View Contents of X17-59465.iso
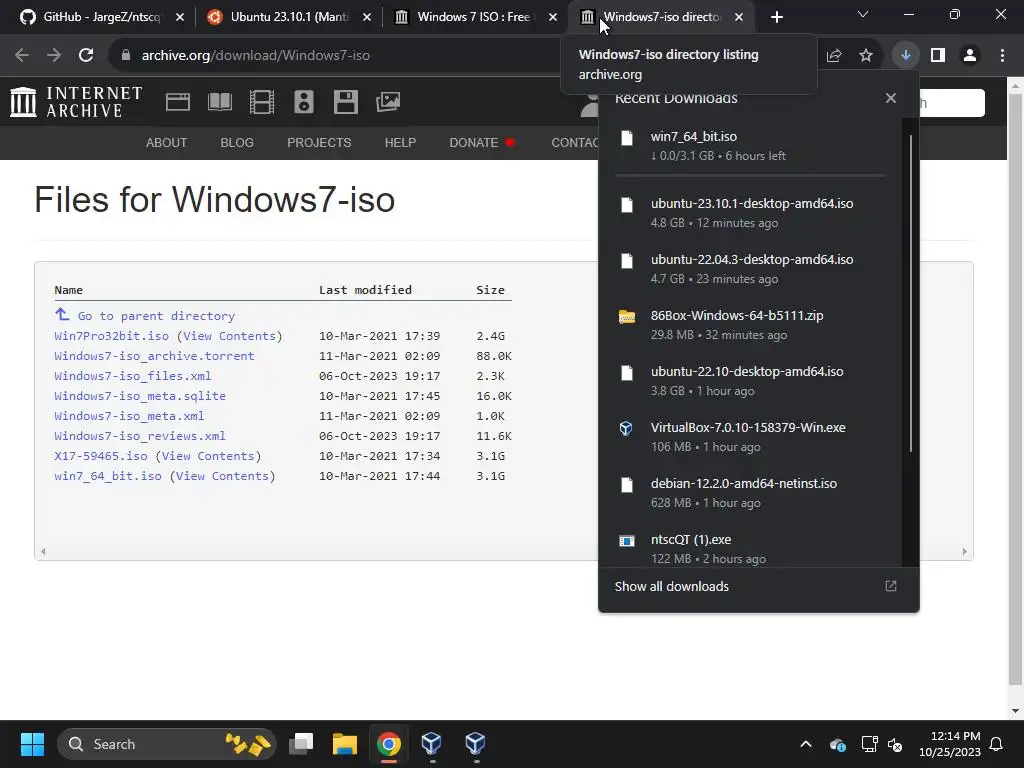 click(208, 456)
